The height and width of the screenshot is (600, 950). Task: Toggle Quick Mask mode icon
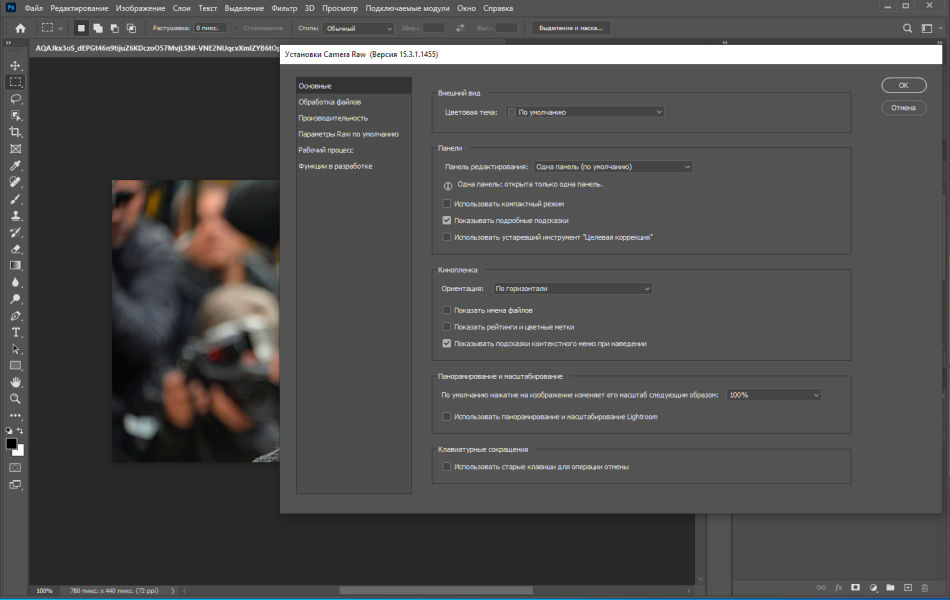pyautogui.click(x=16, y=468)
